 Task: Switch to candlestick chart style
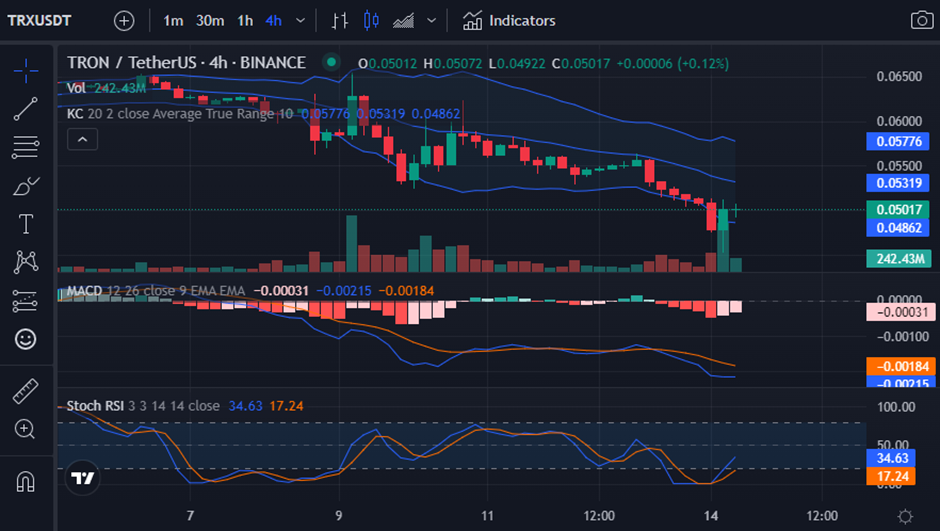372,21
